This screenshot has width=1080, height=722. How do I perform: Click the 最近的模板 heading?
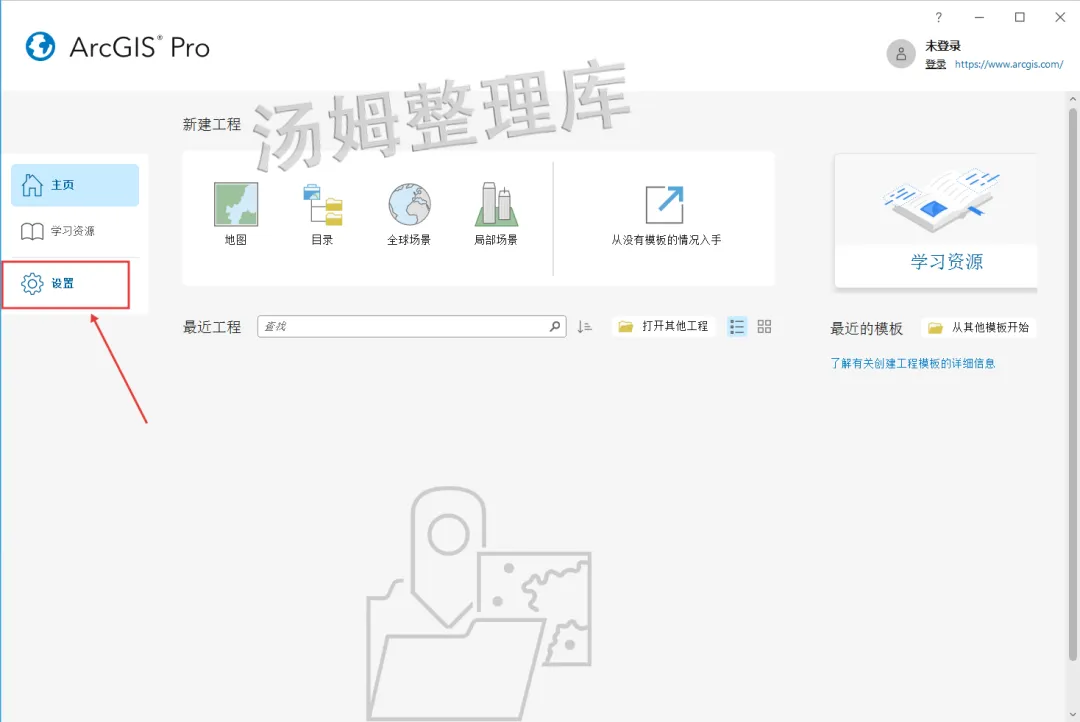coord(866,329)
